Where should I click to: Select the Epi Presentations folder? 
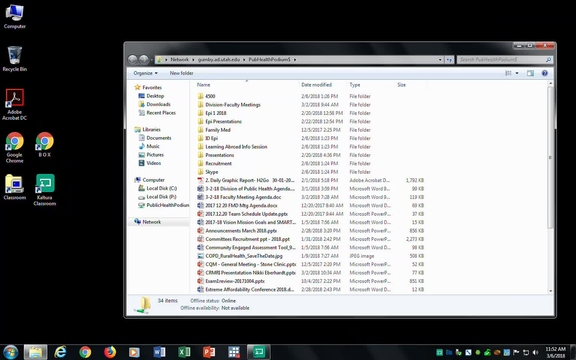(219, 122)
